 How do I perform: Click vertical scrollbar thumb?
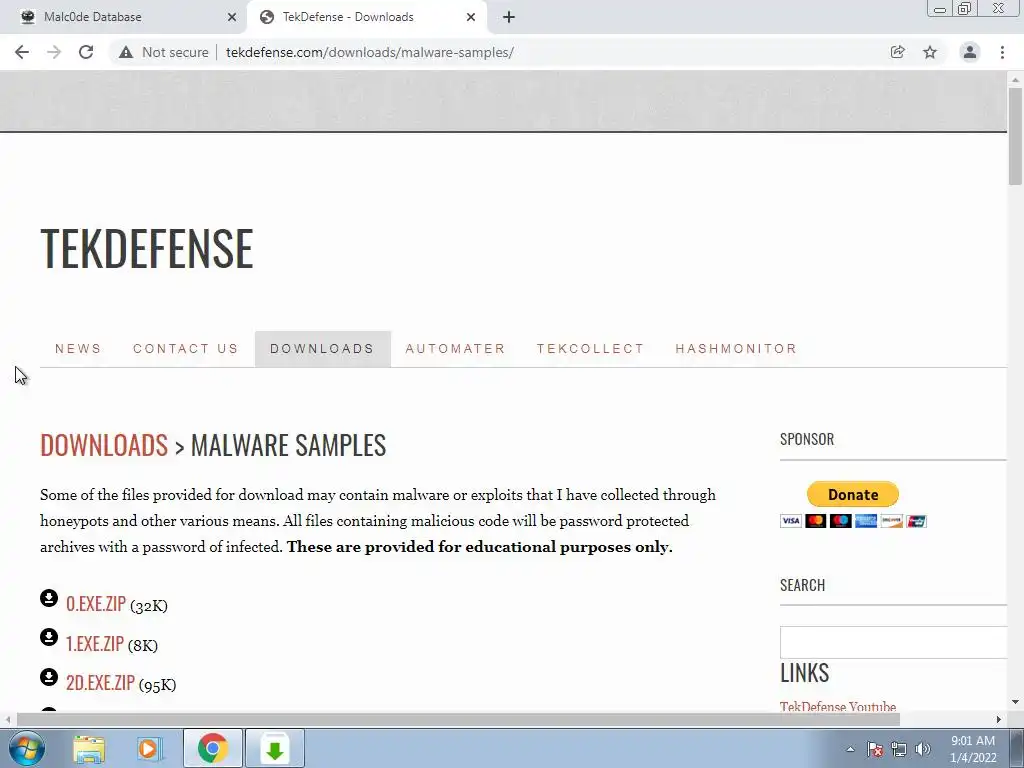(x=1015, y=136)
